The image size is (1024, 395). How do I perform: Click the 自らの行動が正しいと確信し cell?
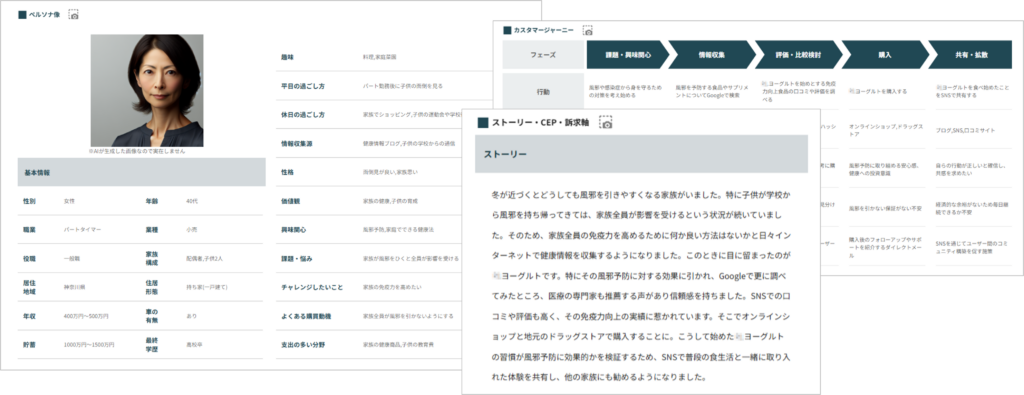tap(973, 170)
